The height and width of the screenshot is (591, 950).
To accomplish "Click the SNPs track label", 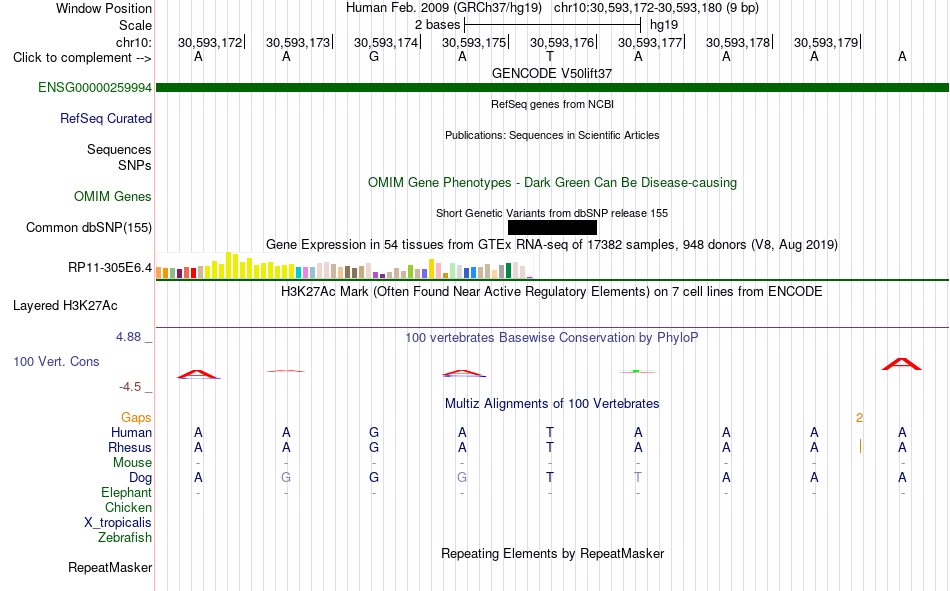I will pyautogui.click(x=135, y=165).
